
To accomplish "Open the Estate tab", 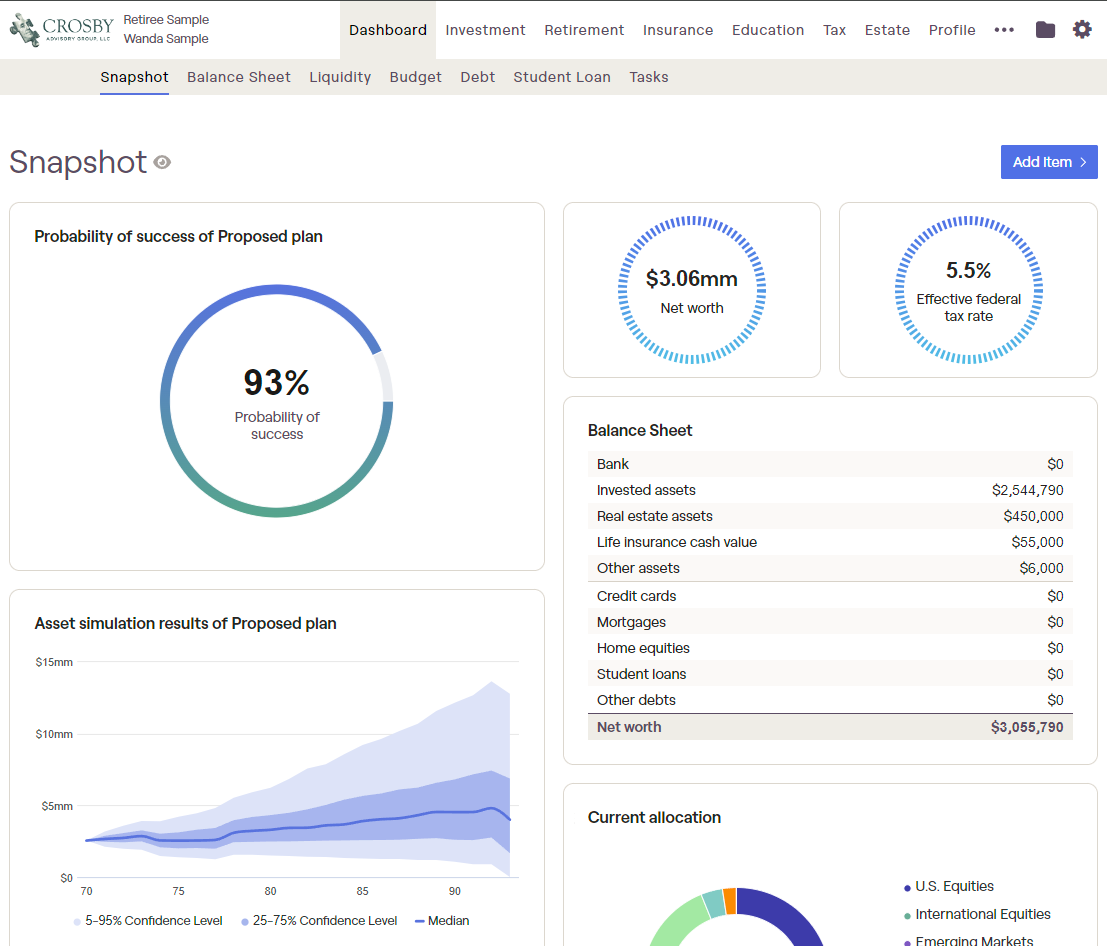I will click(x=887, y=30).
